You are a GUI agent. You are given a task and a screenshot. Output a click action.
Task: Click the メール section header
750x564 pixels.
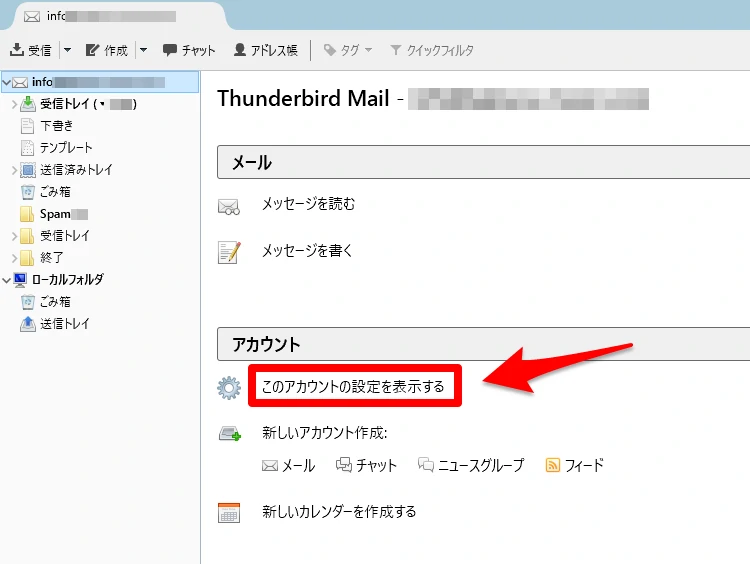(484, 162)
